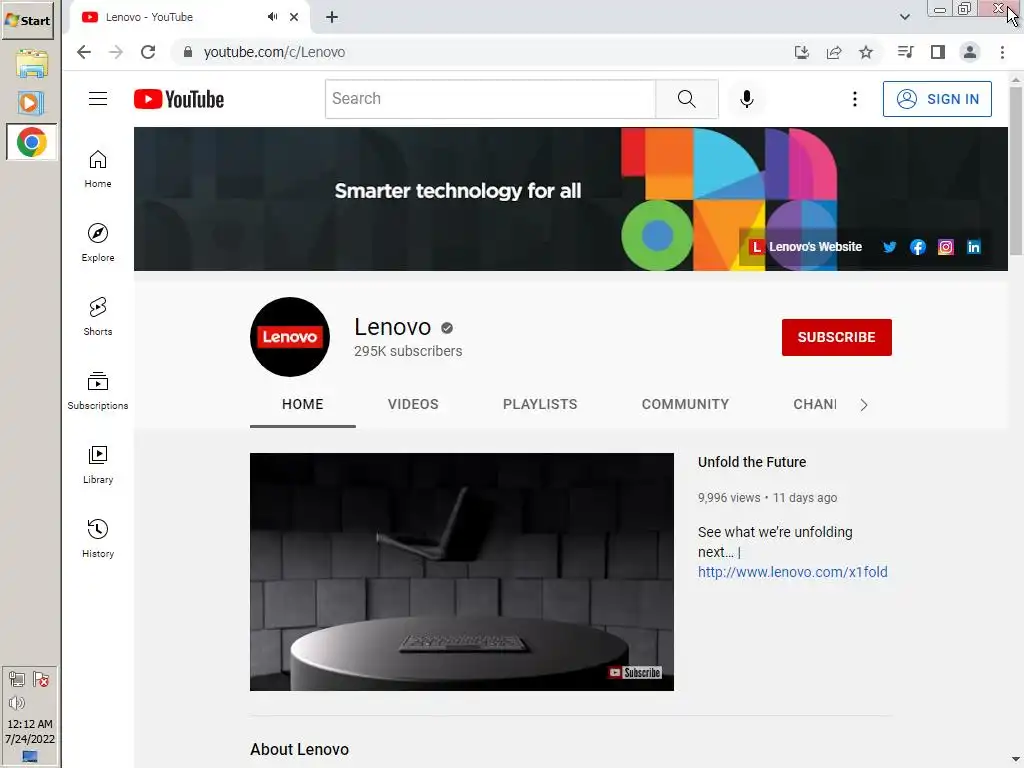This screenshot has width=1024, height=768.
Task: Click the site lock icon
Action: pos(188,52)
